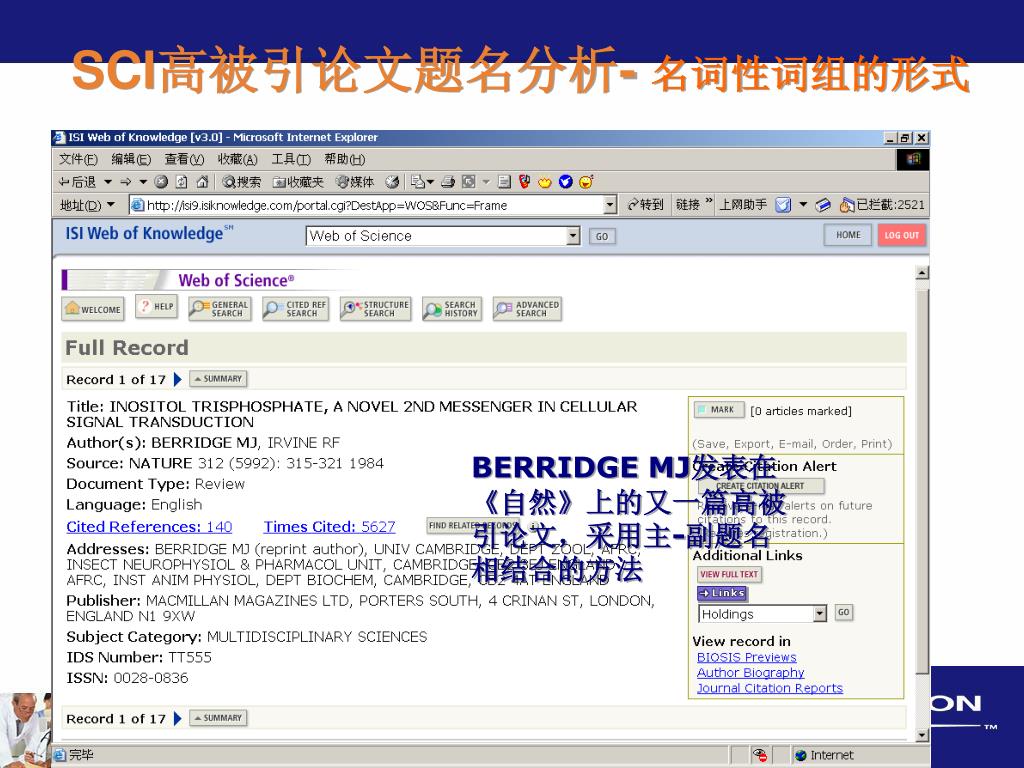This screenshot has width=1024, height=768.
Task: Open the 文件(F) menu
Action: coord(78,159)
